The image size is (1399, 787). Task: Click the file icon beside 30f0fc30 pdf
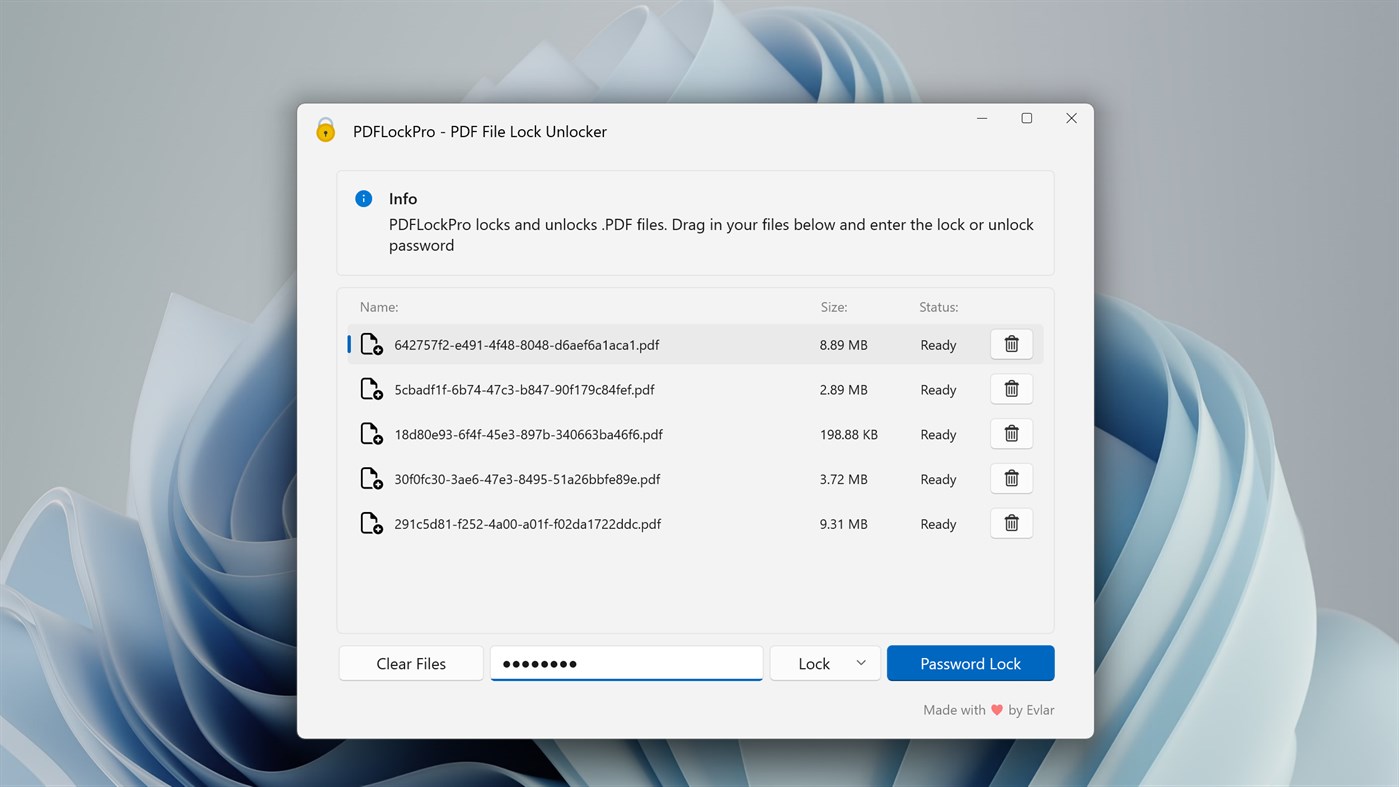[x=371, y=478]
